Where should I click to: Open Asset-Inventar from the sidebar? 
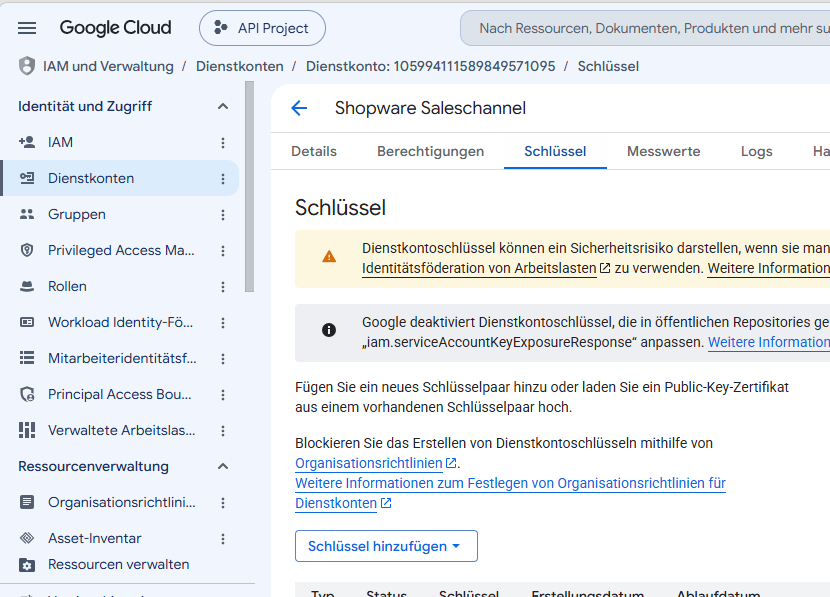pos(120,538)
